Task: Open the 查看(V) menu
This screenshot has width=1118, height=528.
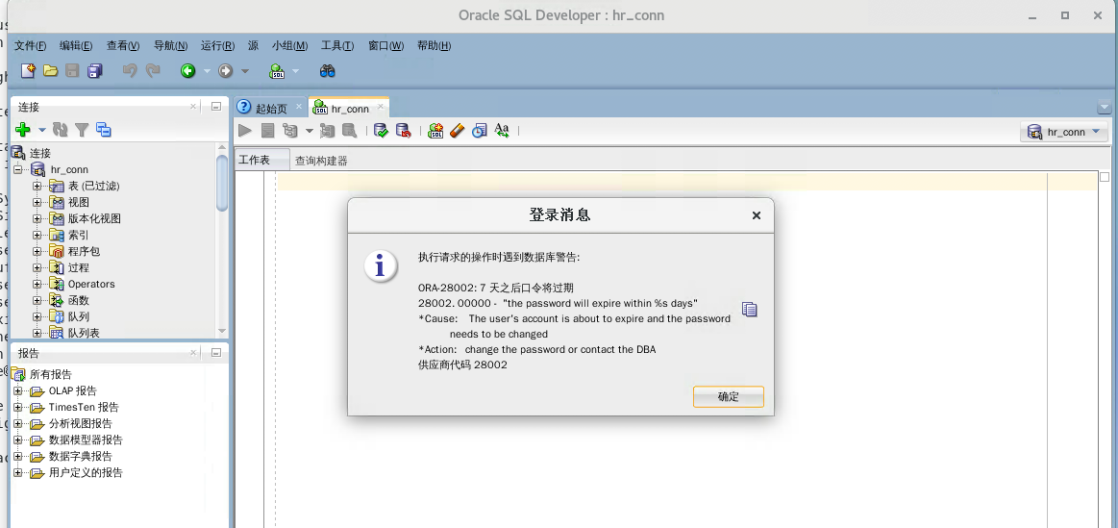Action: click(123, 46)
